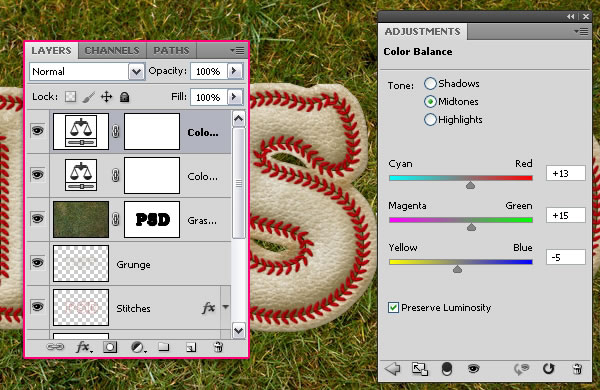Image resolution: width=600 pixels, height=390 pixels.
Task: Open the Opacity slider arrow
Action: 235,71
